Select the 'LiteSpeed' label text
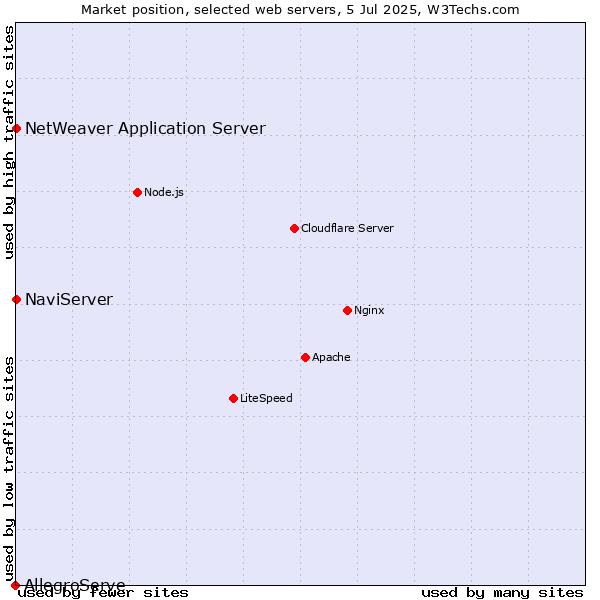This screenshot has width=600, height=600. [x=266, y=398]
